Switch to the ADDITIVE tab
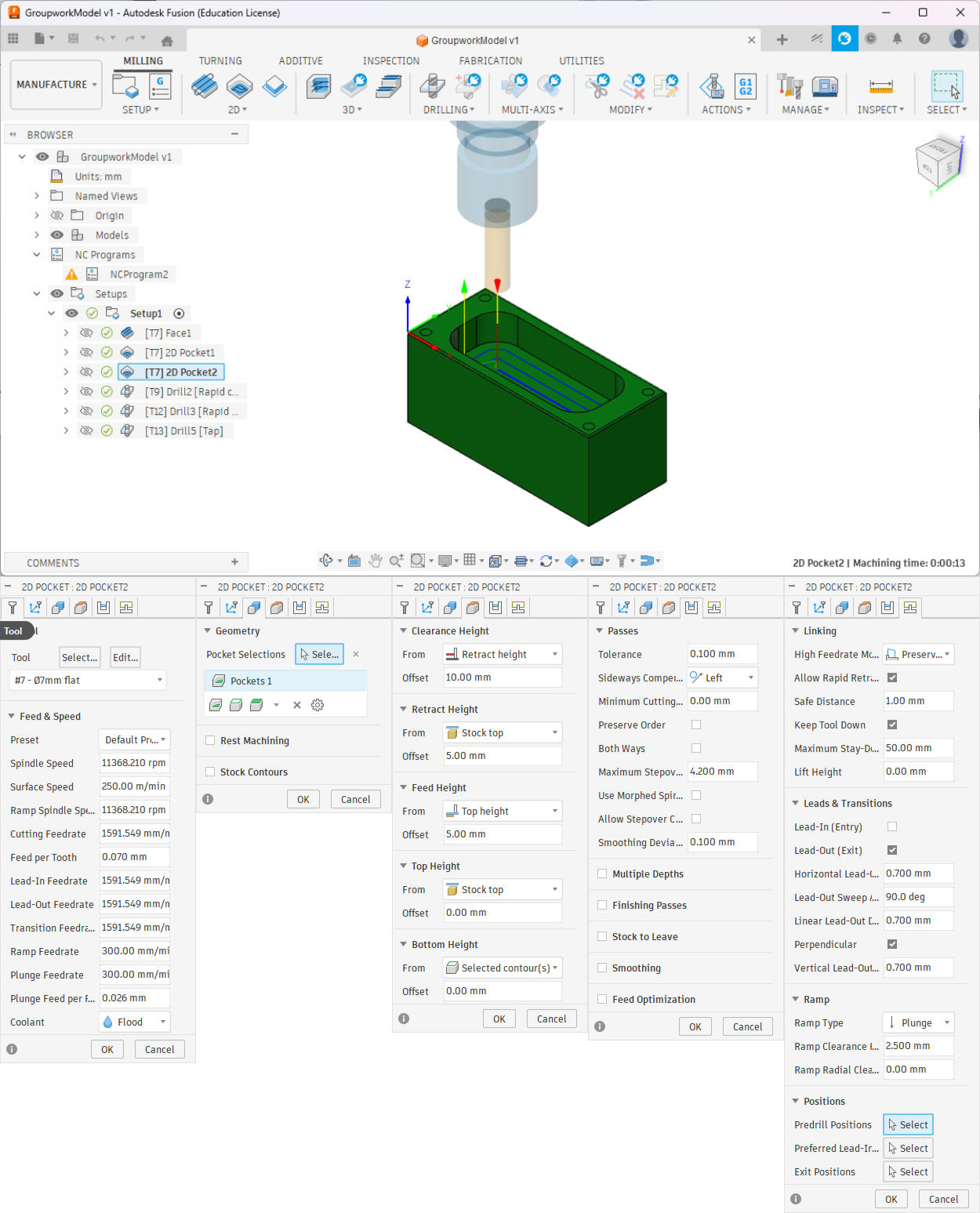980x1213 pixels. click(301, 60)
